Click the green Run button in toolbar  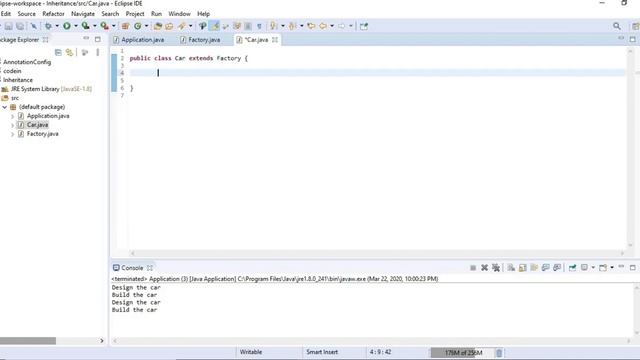[67, 26]
